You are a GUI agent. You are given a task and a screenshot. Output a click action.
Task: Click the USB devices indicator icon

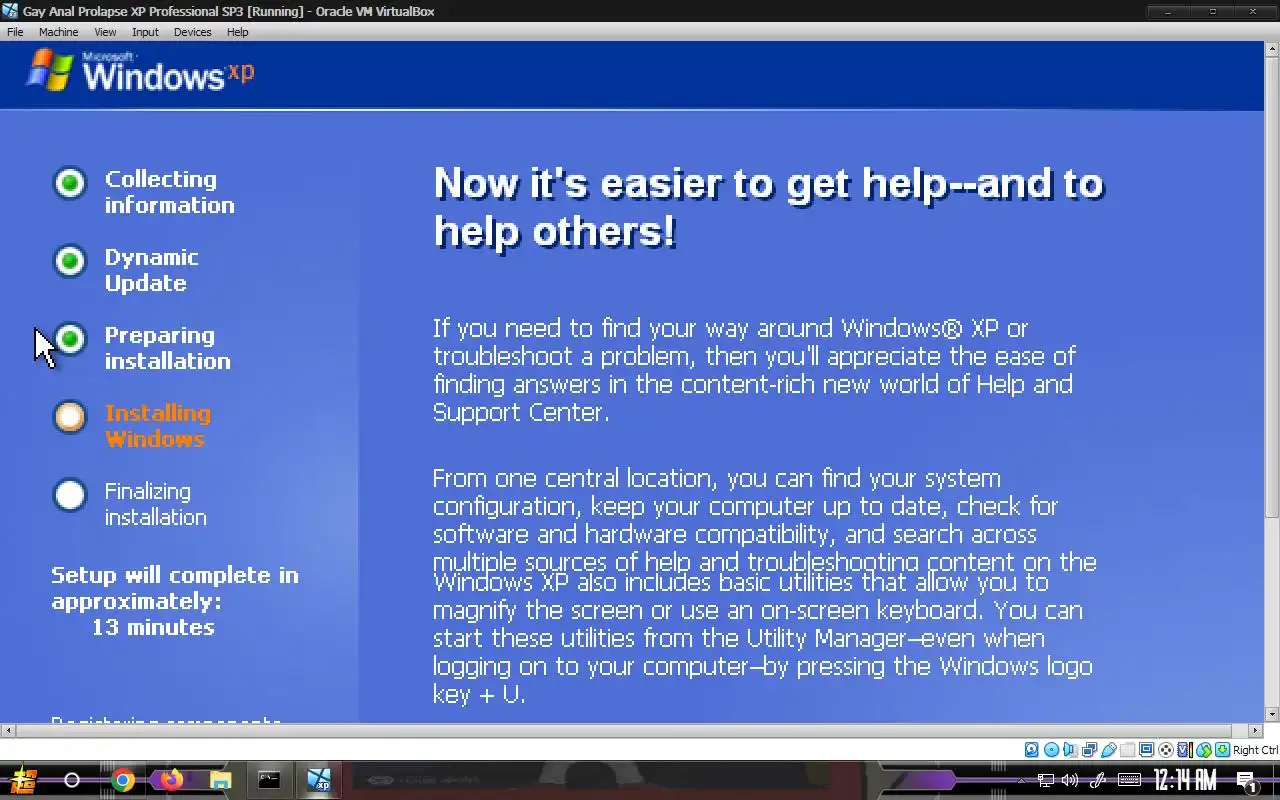(x=1109, y=750)
